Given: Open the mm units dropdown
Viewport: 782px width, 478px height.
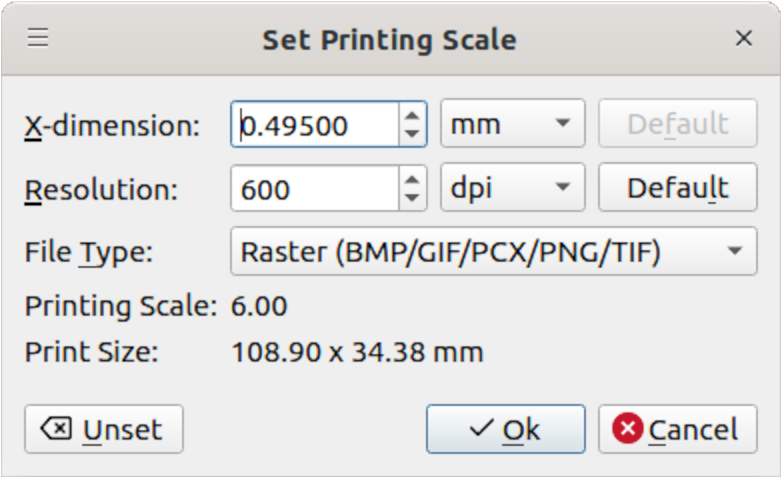Looking at the screenshot, I should pyautogui.click(x=513, y=125).
